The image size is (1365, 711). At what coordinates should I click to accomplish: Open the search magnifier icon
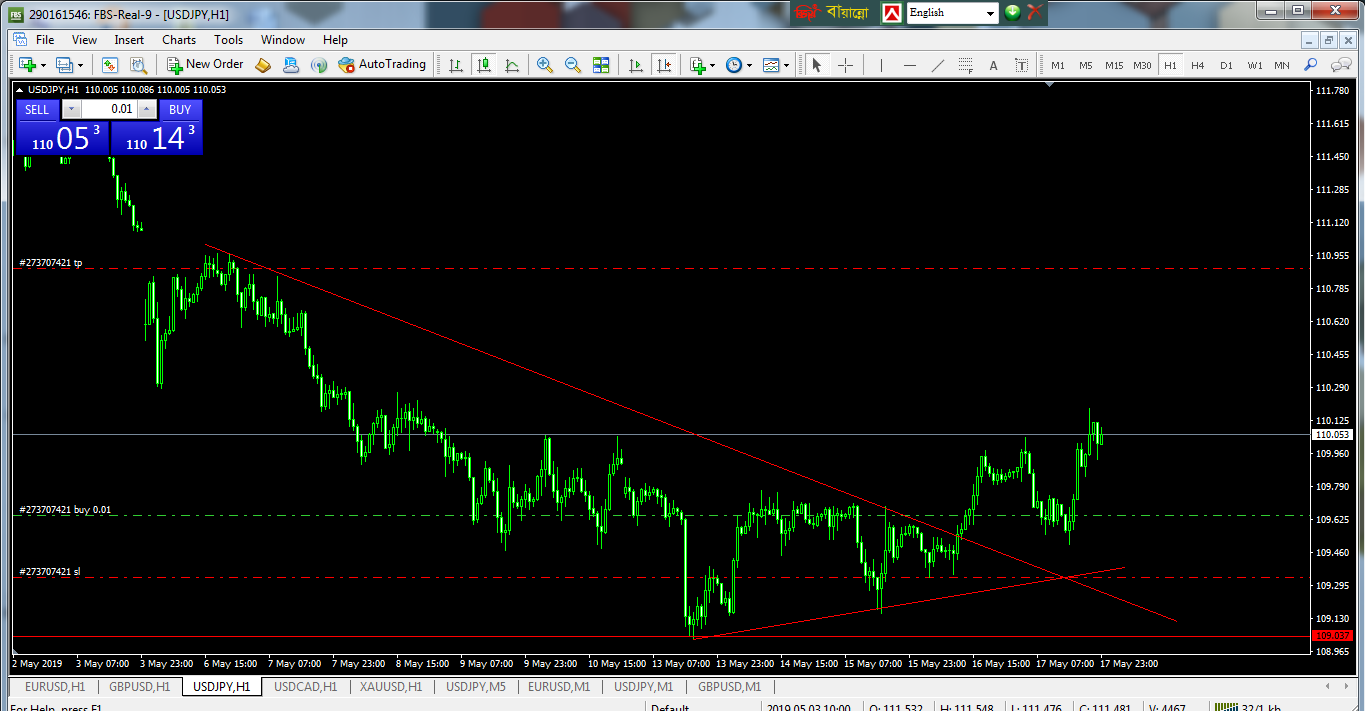(1310, 65)
